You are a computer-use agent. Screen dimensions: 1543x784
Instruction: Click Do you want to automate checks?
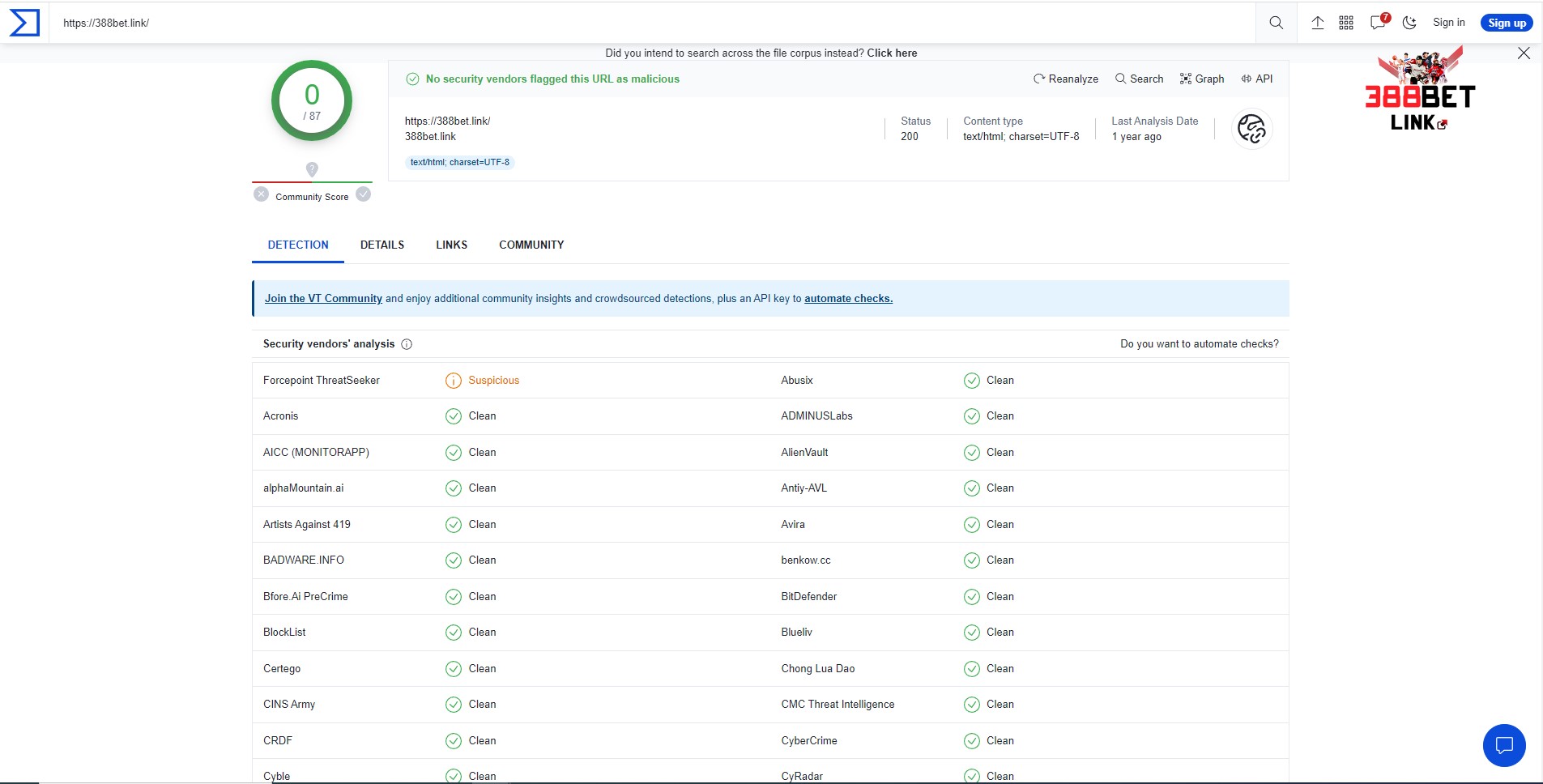point(1200,344)
